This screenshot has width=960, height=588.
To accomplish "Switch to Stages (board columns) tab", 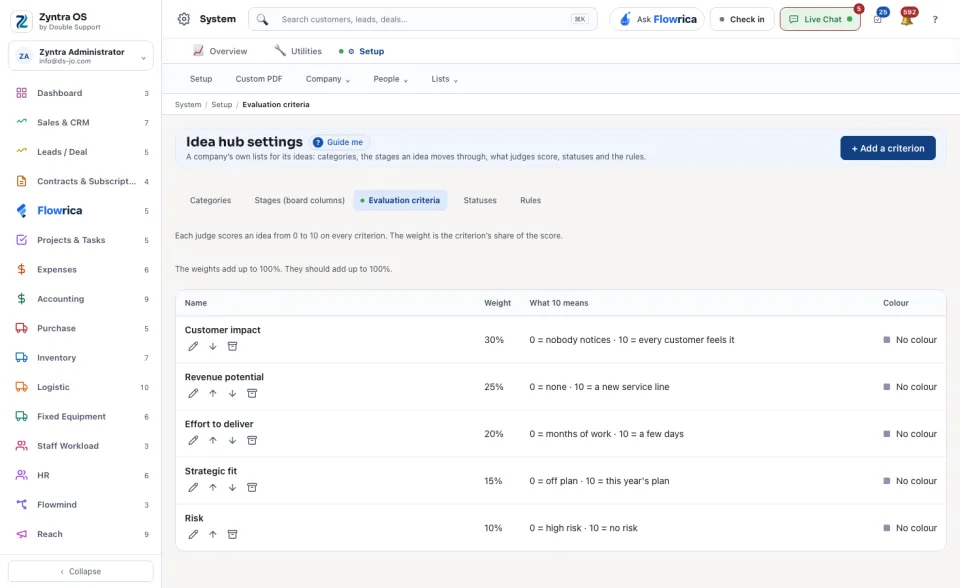I will [x=299, y=200].
